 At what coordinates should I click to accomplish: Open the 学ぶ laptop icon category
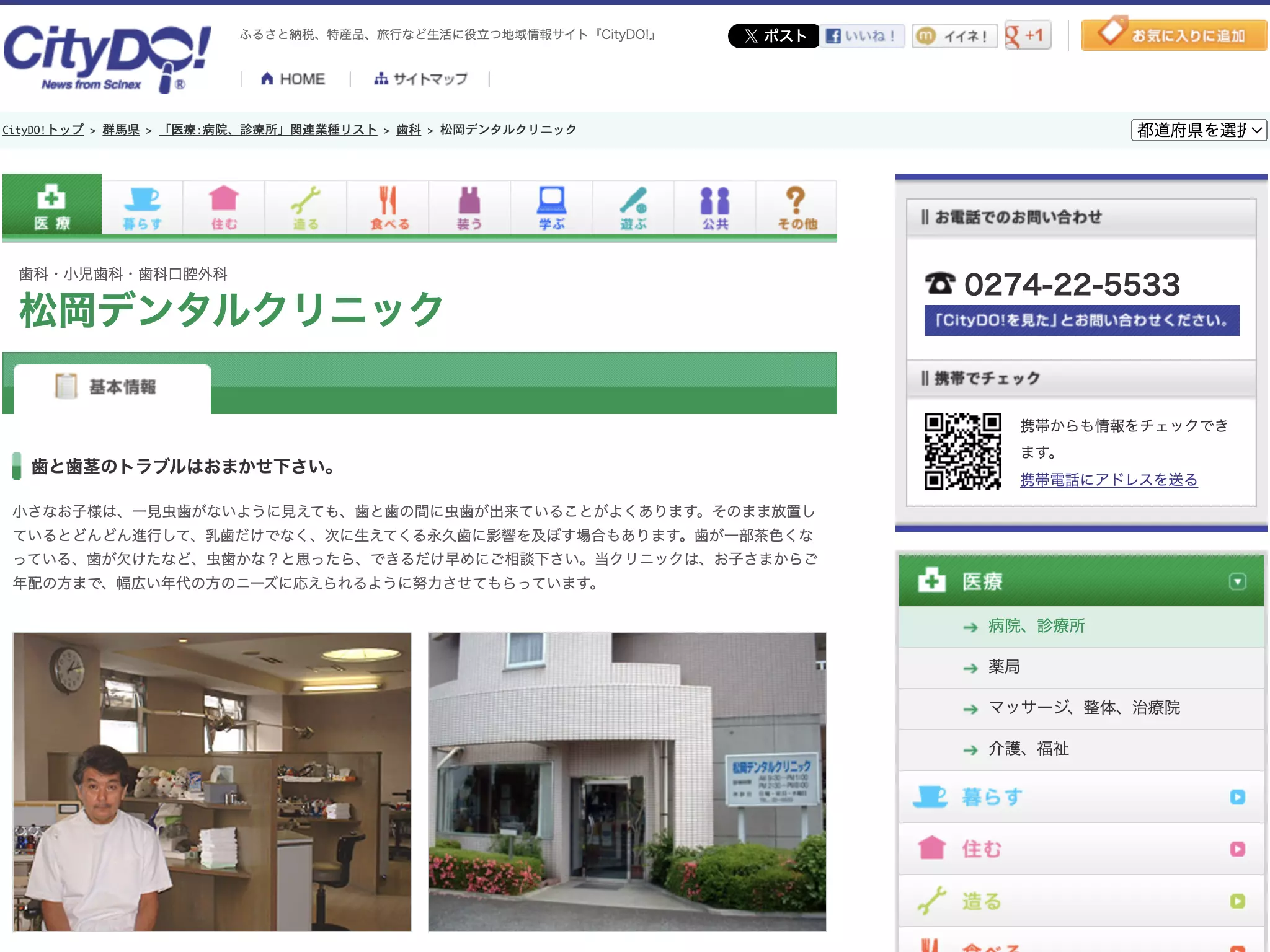point(551,208)
